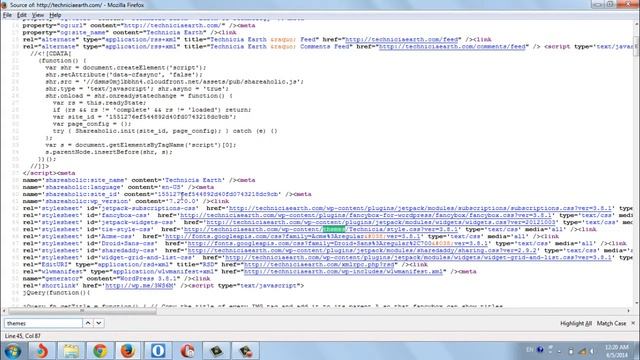This screenshot has width=640, height=360.
Task: Click the 'jQuery(function(){' line
Action: (57, 293)
